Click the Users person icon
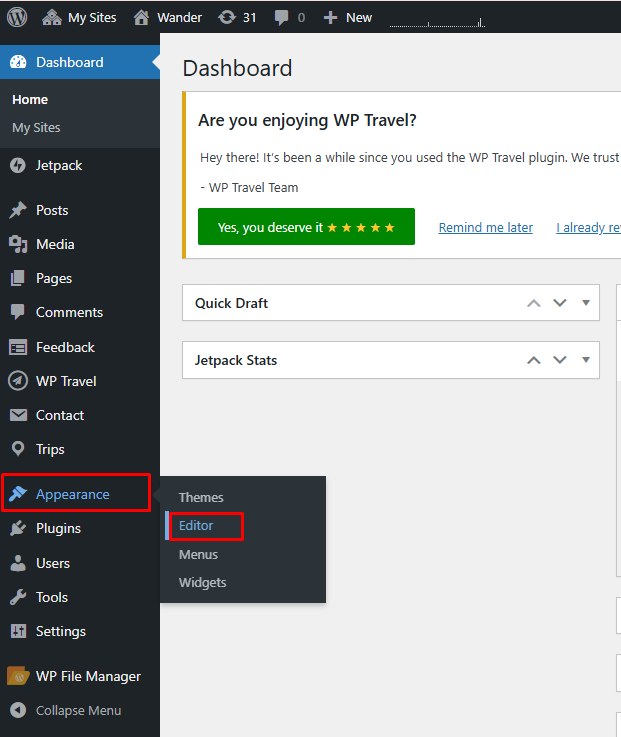Viewport: 621px width, 737px height. [18, 563]
